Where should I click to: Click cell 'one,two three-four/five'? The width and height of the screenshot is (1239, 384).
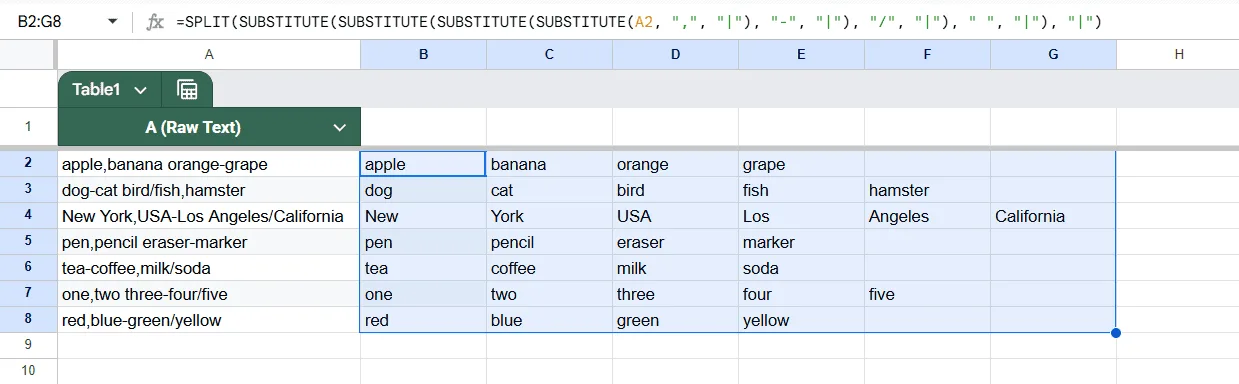pos(209,294)
